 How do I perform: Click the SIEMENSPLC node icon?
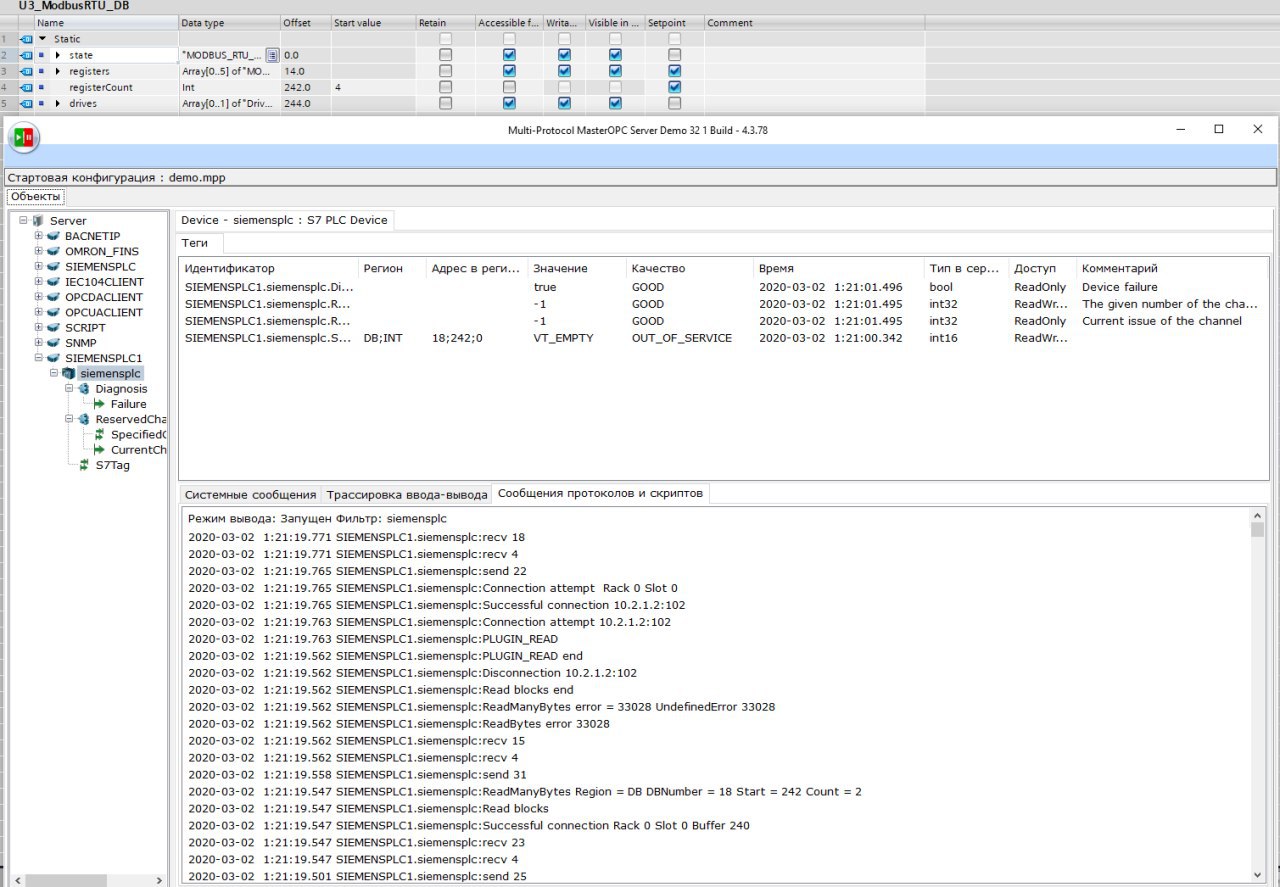pyautogui.click(x=53, y=267)
